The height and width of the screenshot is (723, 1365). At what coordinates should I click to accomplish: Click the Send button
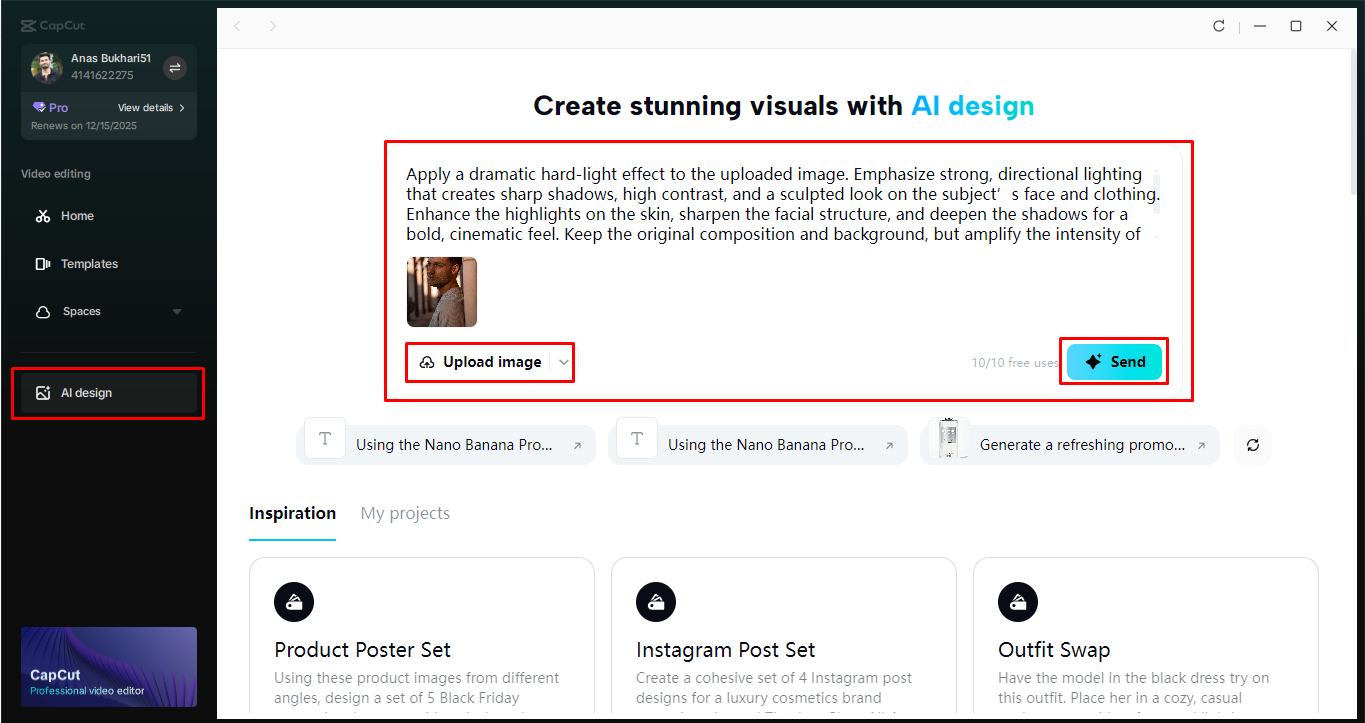(1114, 361)
